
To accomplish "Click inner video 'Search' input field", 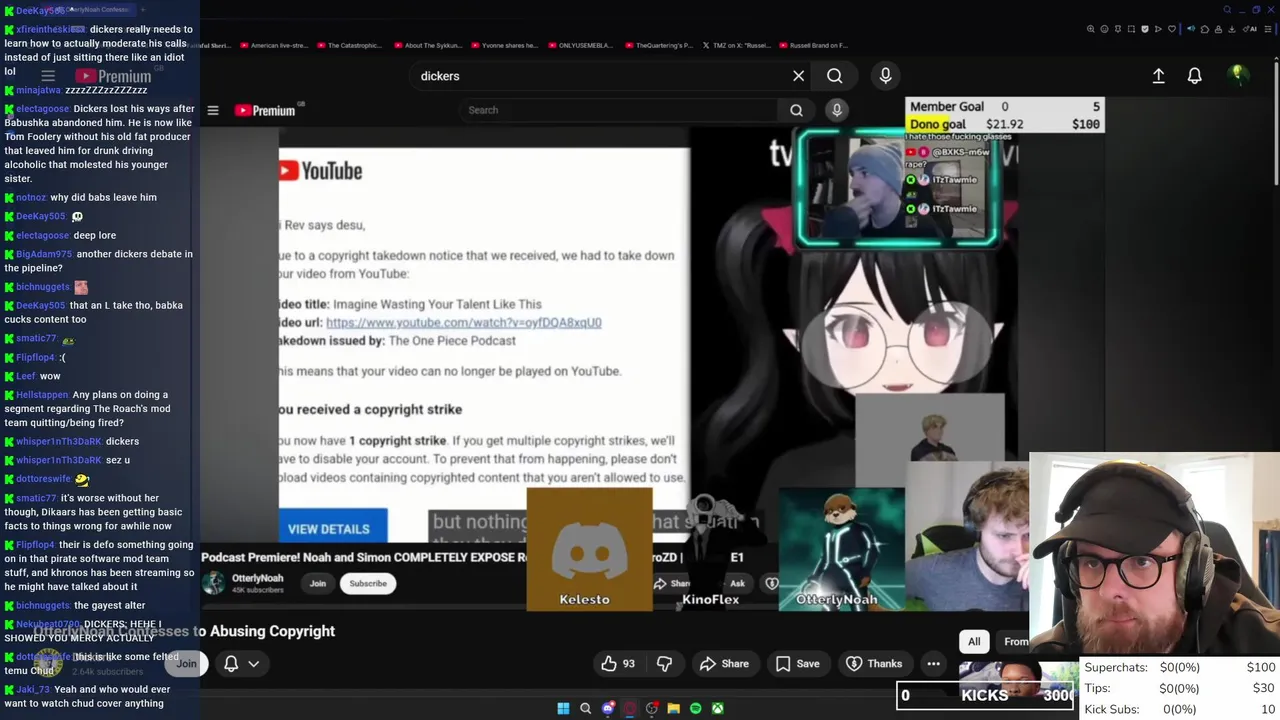I will pos(620,110).
